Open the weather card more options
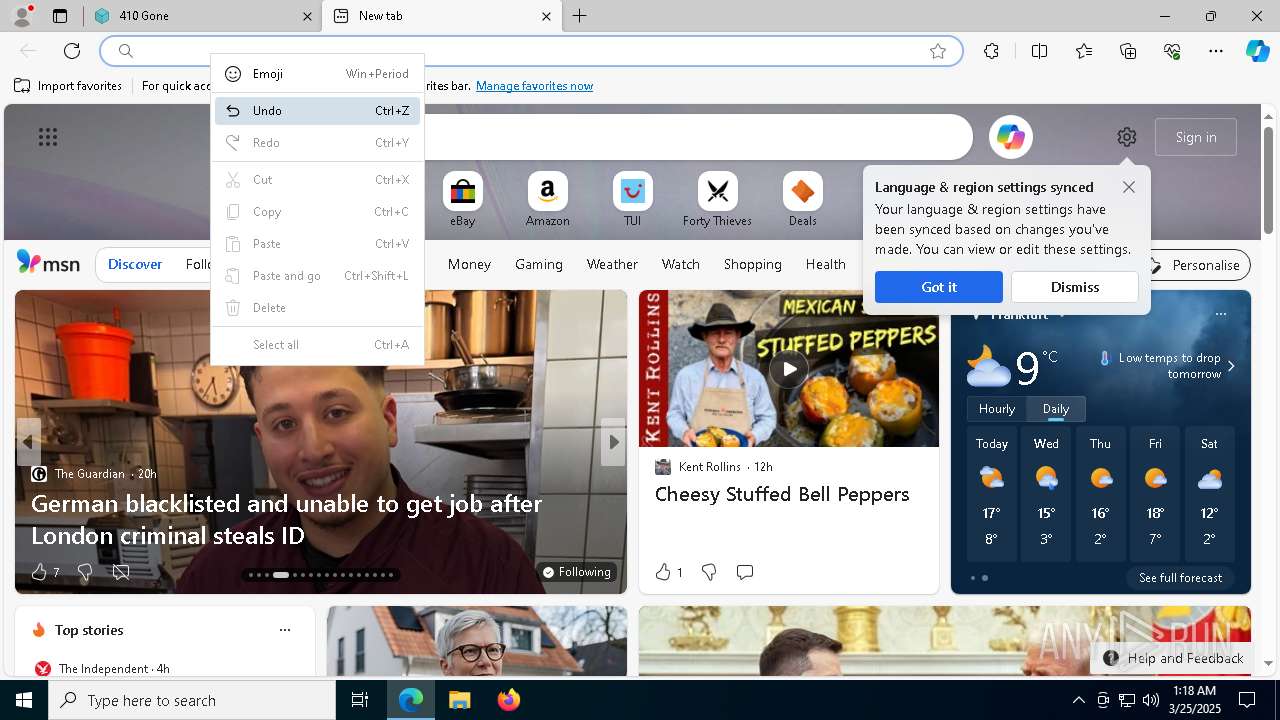The height and width of the screenshot is (720, 1280). (x=1220, y=314)
